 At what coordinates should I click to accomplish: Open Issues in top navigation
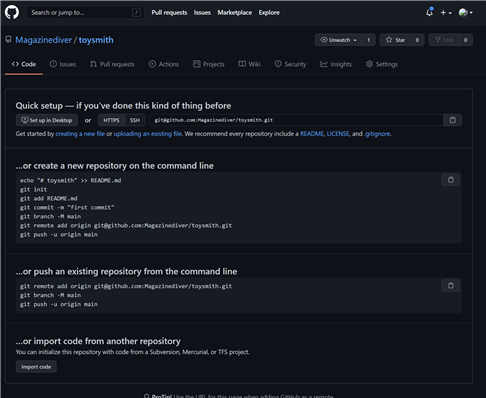pyautogui.click(x=202, y=13)
